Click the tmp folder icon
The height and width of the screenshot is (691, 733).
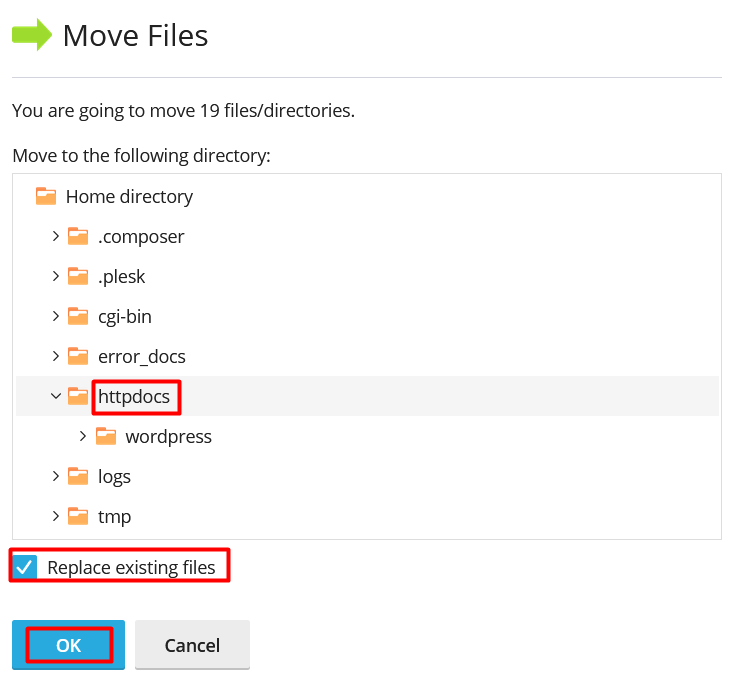pos(78,517)
